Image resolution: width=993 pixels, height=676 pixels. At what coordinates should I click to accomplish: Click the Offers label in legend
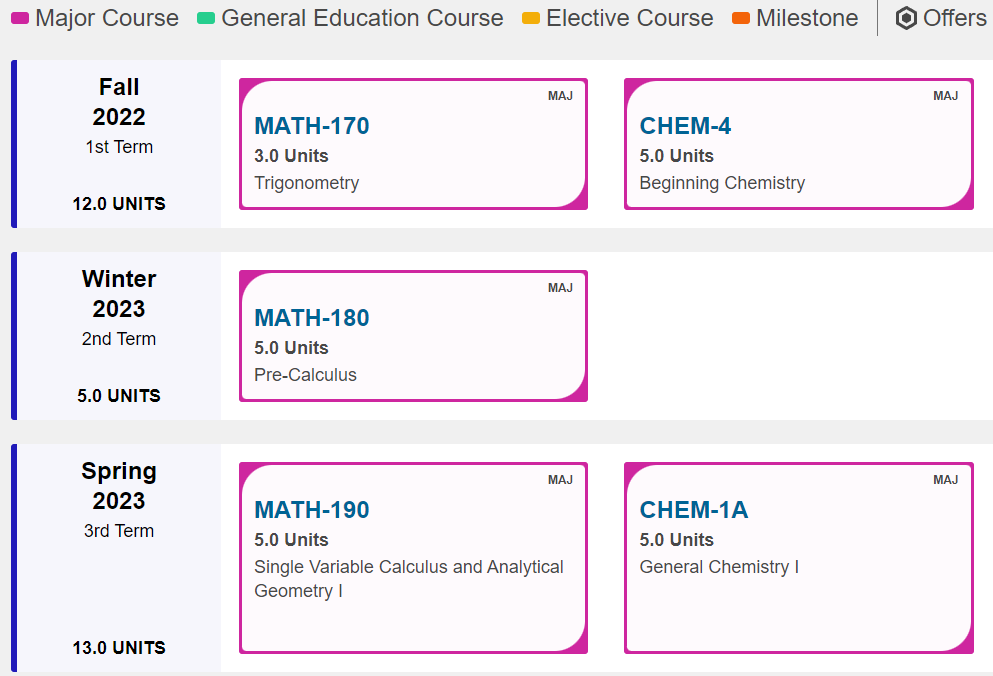pyautogui.click(x=954, y=18)
